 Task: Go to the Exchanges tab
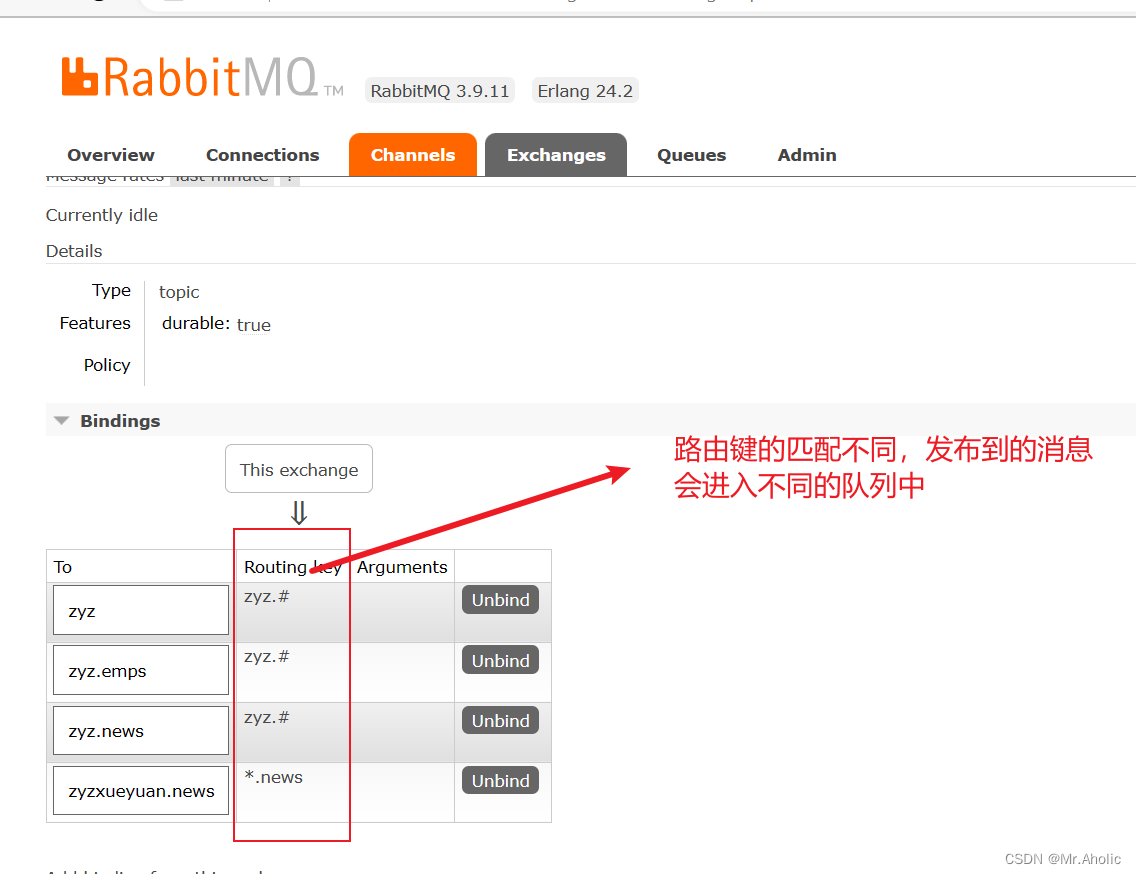click(x=556, y=155)
